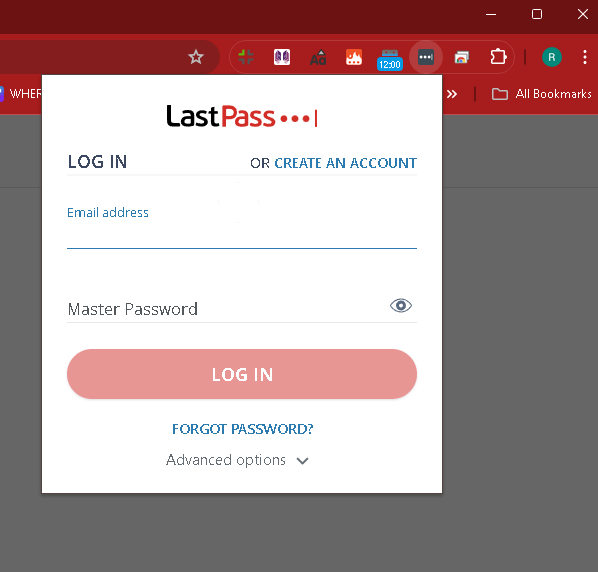Toggle master password visibility eye
Viewport: 598px width, 572px height.
pos(401,305)
